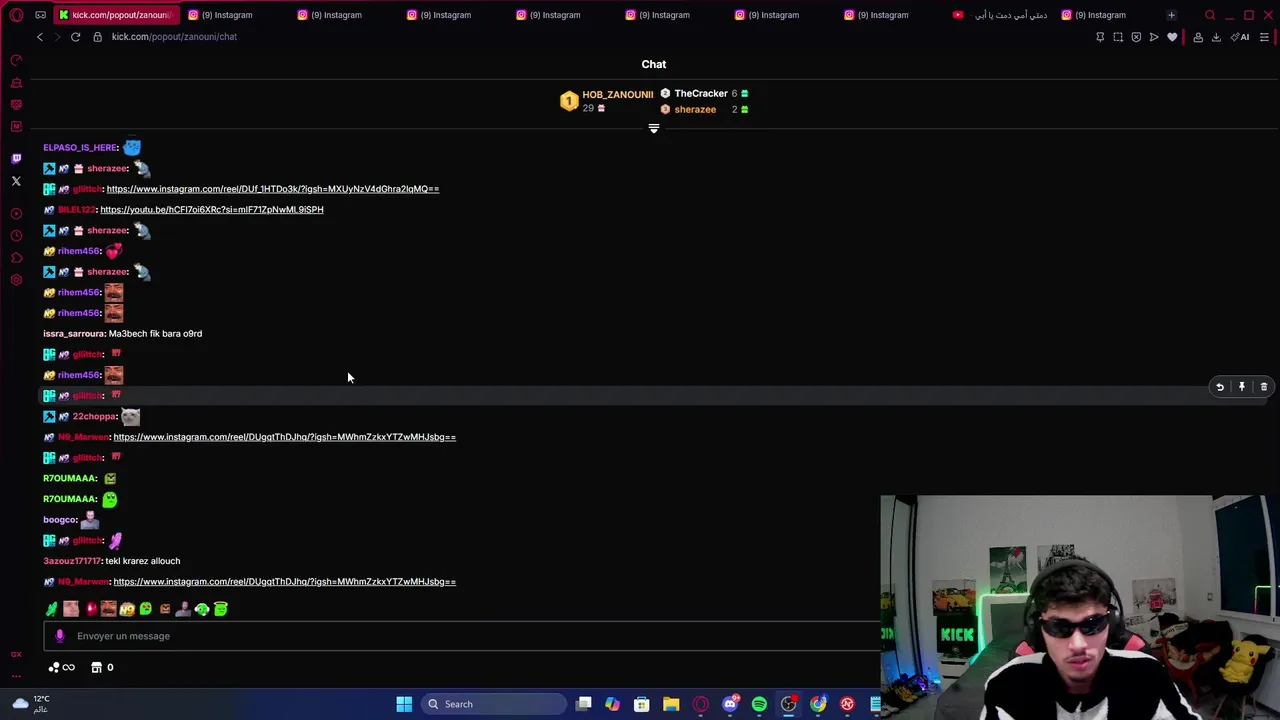Open the Easy Setup menu icon

1264,37
